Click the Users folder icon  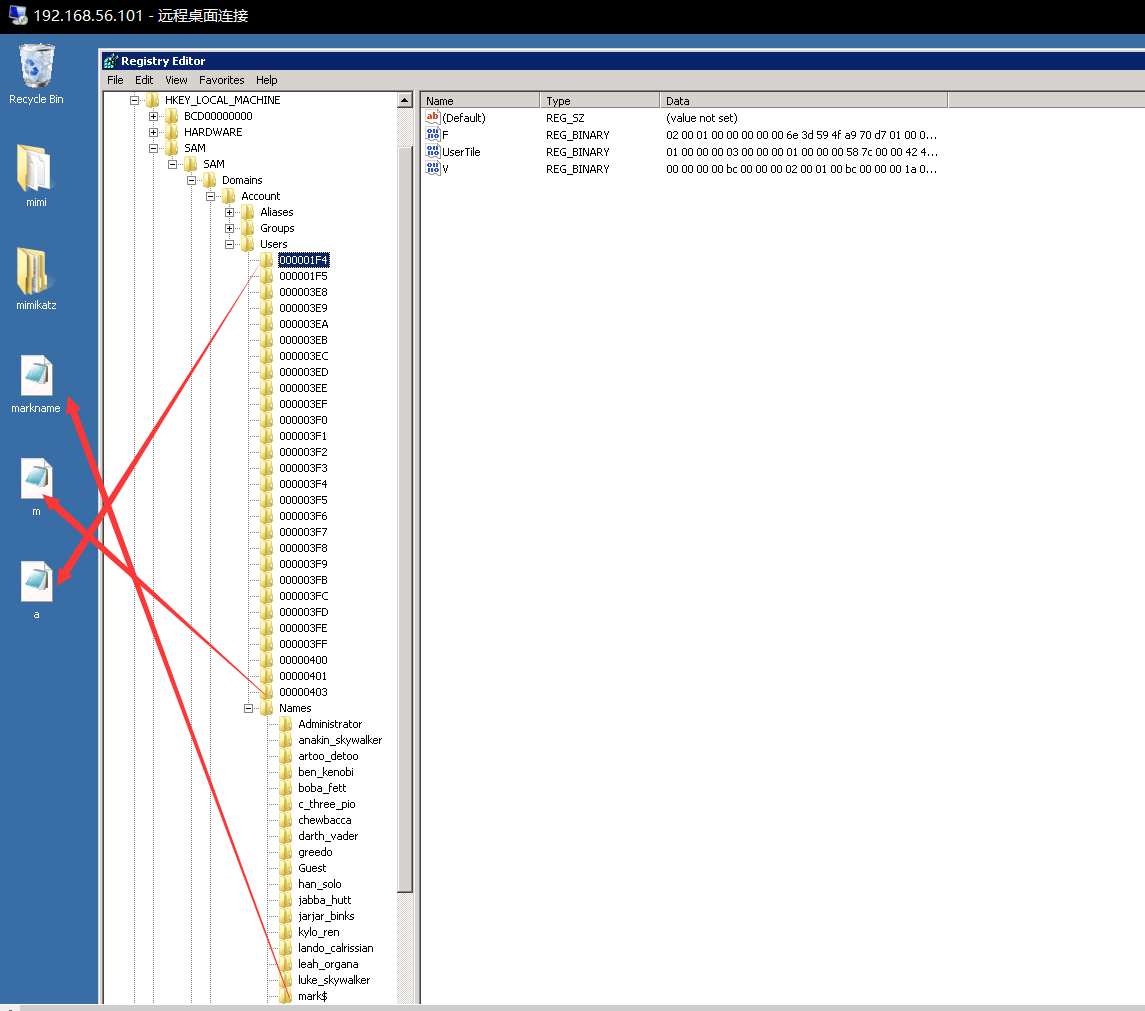(248, 245)
